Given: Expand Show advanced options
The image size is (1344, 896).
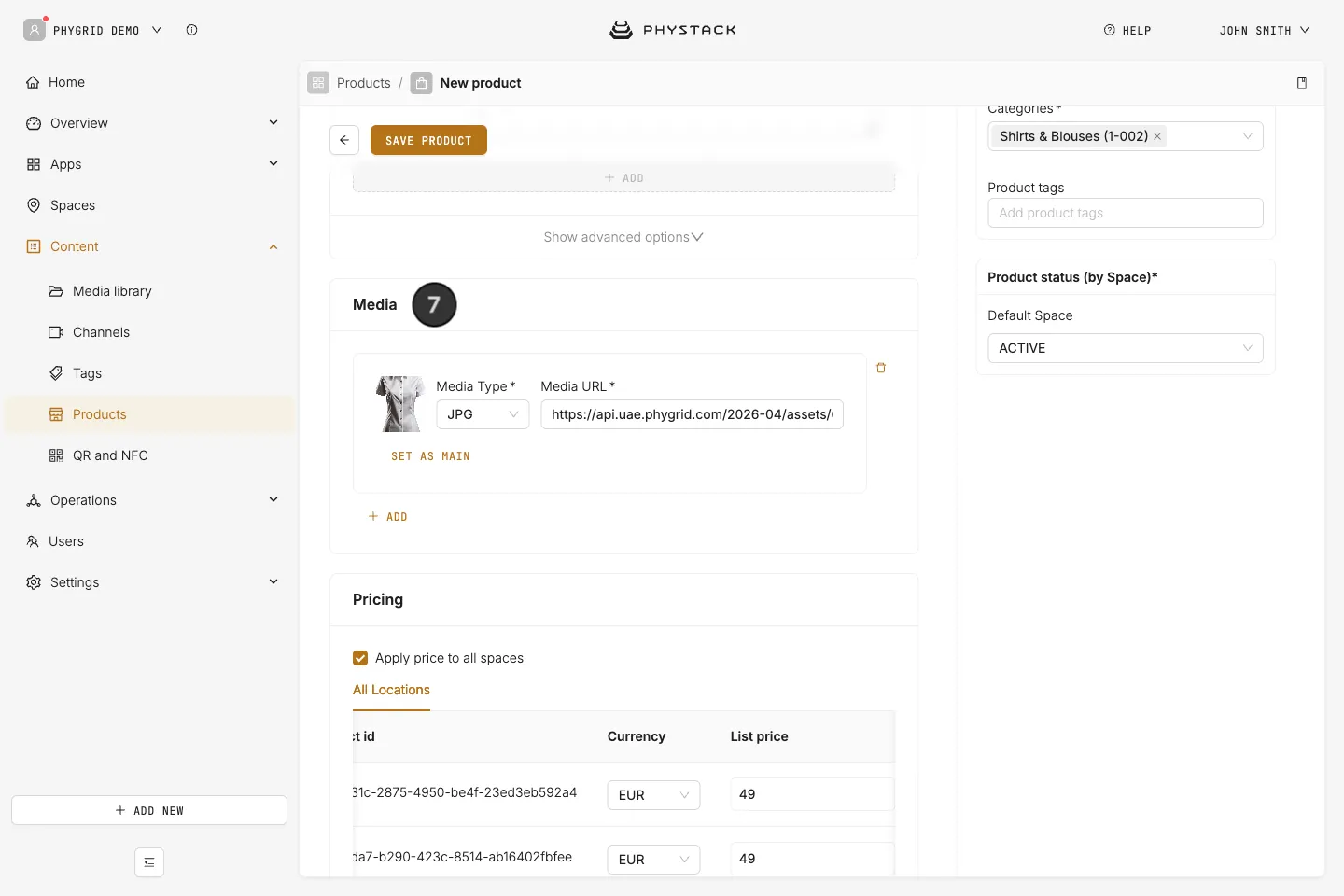Looking at the screenshot, I should click(x=623, y=237).
